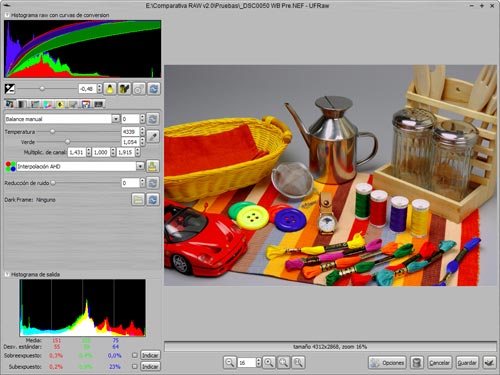
Task: Click the 'tamaño 4312x2868, zoom 16%' status text
Action: pos(330,347)
